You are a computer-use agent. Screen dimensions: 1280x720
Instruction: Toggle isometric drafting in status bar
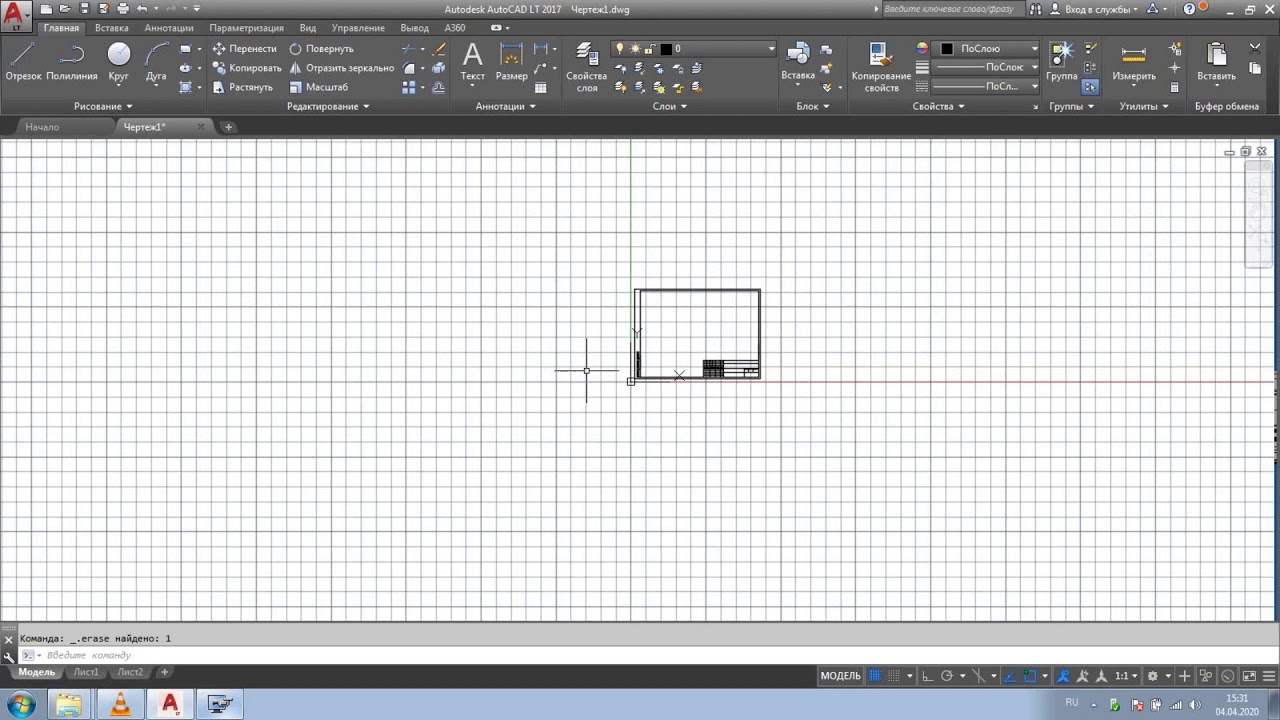click(x=980, y=676)
